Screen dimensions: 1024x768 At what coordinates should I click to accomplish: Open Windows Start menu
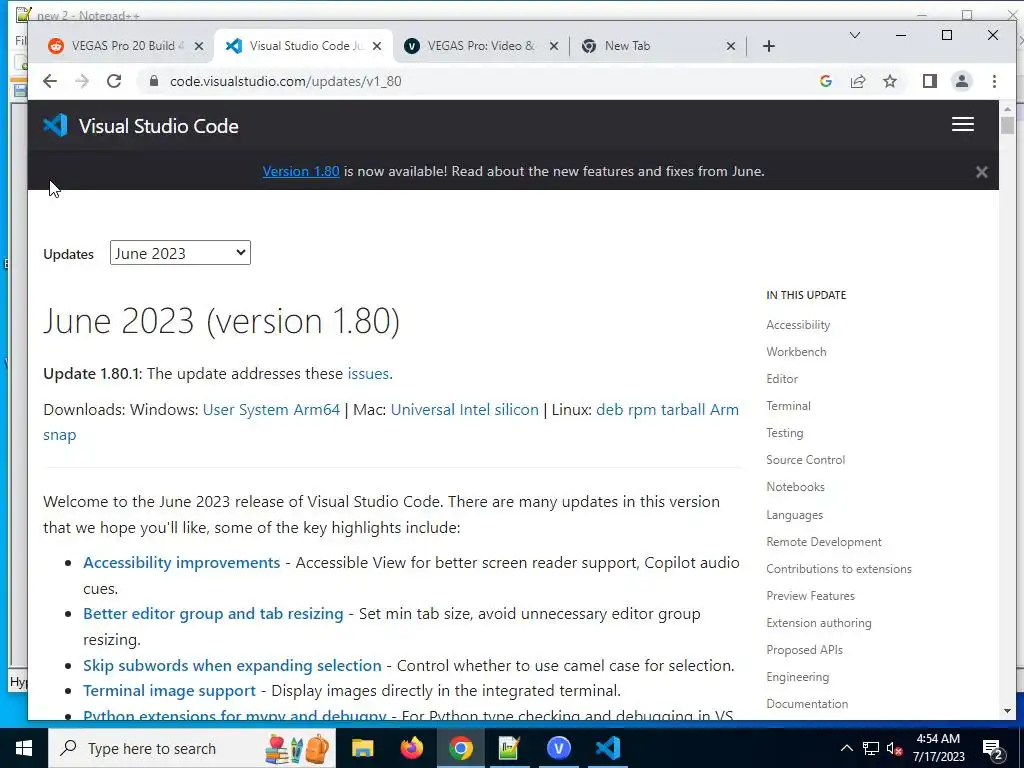[24, 748]
